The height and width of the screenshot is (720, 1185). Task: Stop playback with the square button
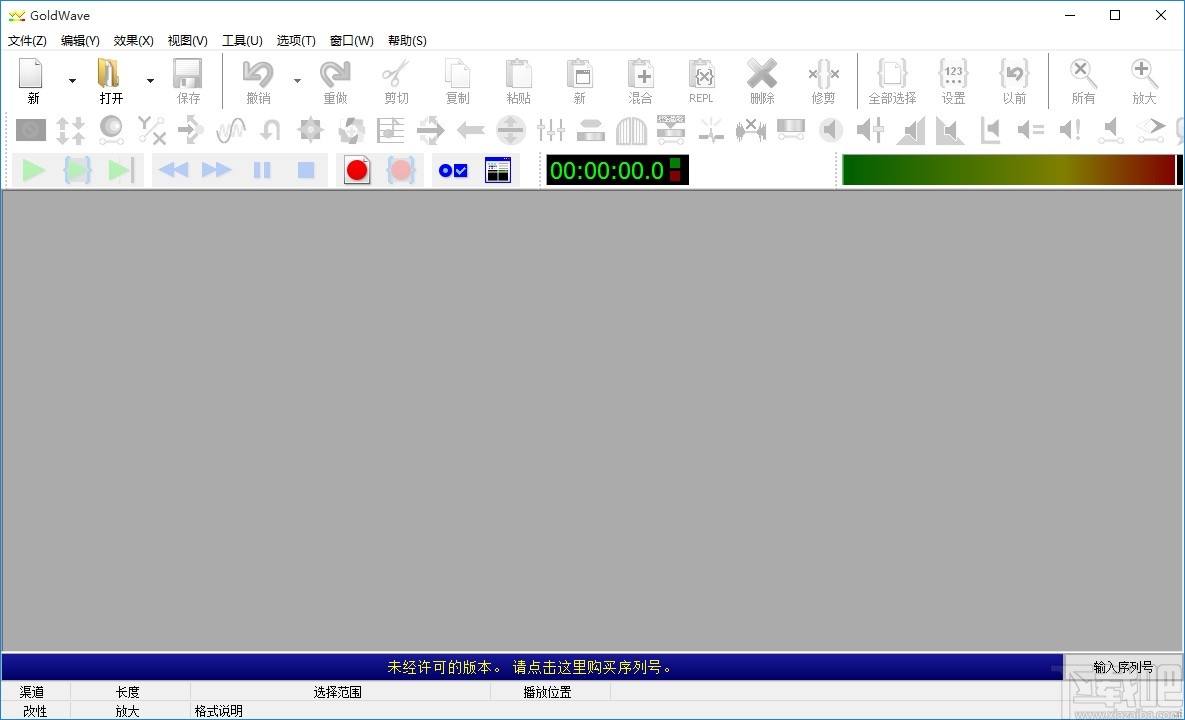(x=305, y=171)
